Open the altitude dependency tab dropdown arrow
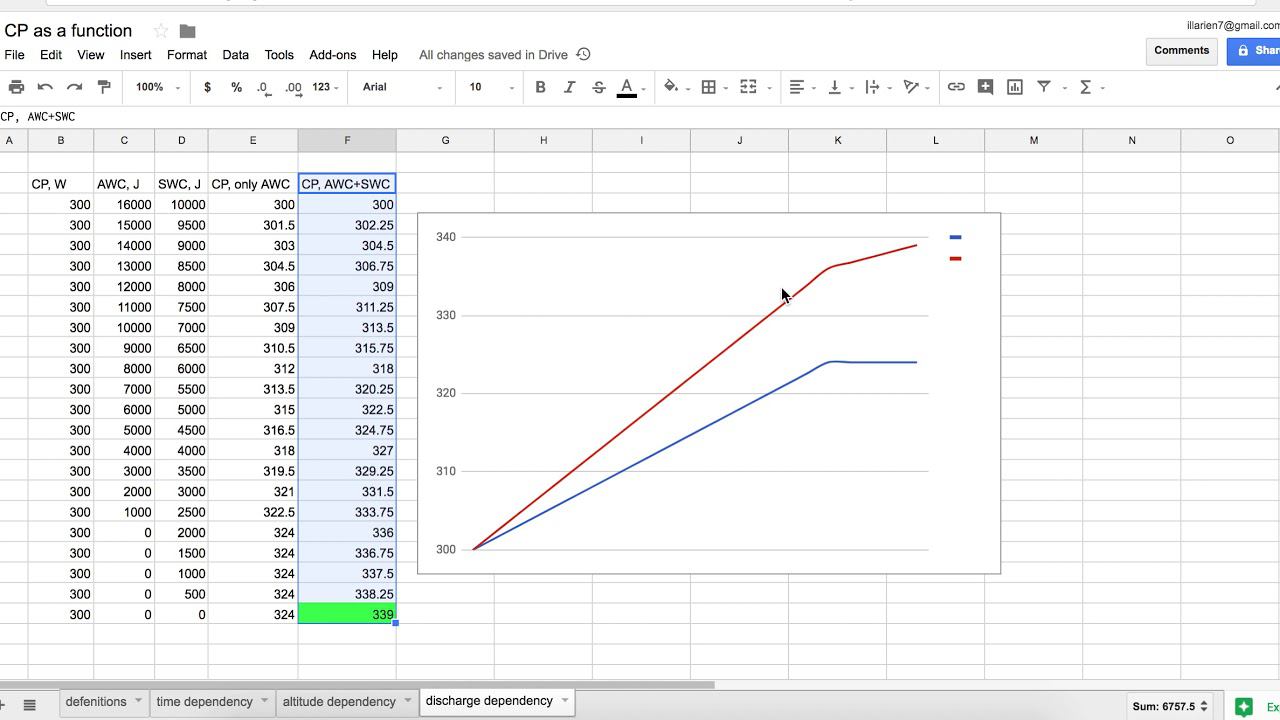The height and width of the screenshot is (720, 1280). tap(407, 701)
